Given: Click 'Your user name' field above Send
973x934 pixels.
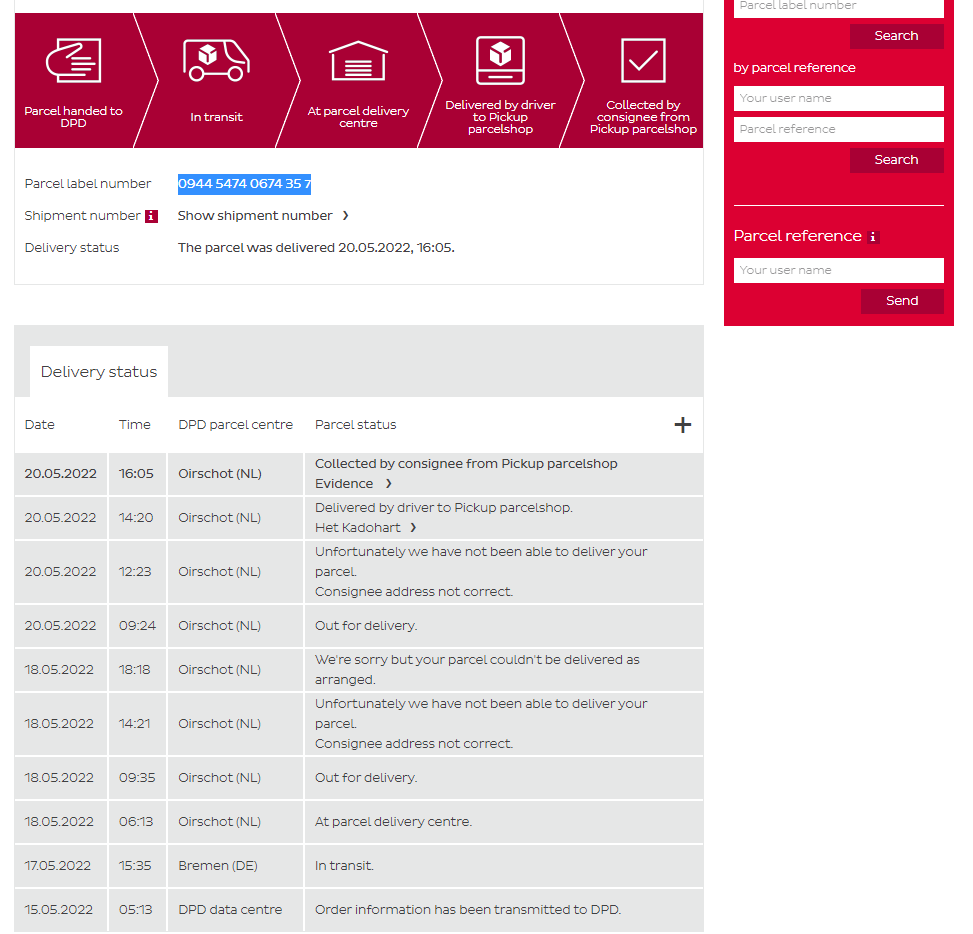Looking at the screenshot, I should (x=838, y=270).
